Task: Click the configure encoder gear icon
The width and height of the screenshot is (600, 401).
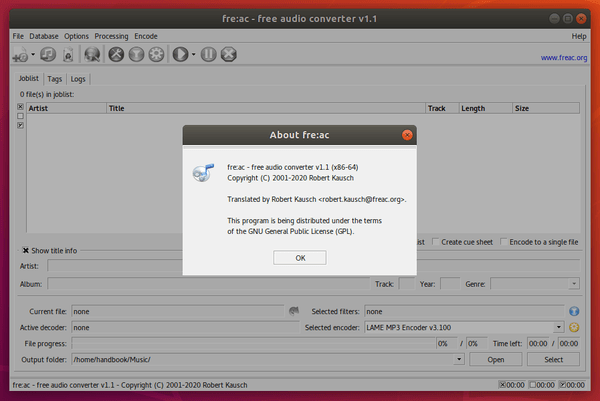Action: (x=156, y=54)
